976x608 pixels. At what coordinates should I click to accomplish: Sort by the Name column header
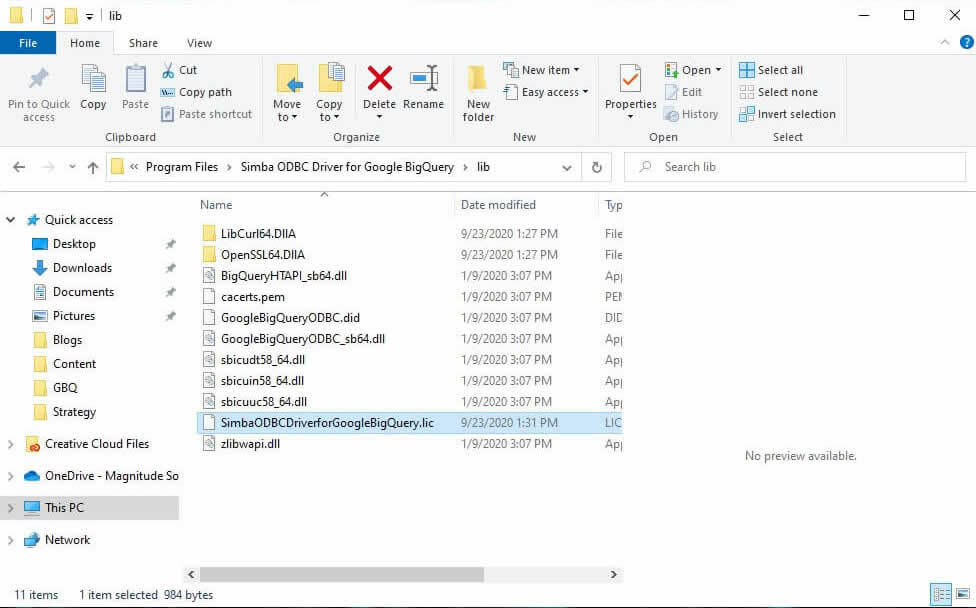[x=216, y=205]
